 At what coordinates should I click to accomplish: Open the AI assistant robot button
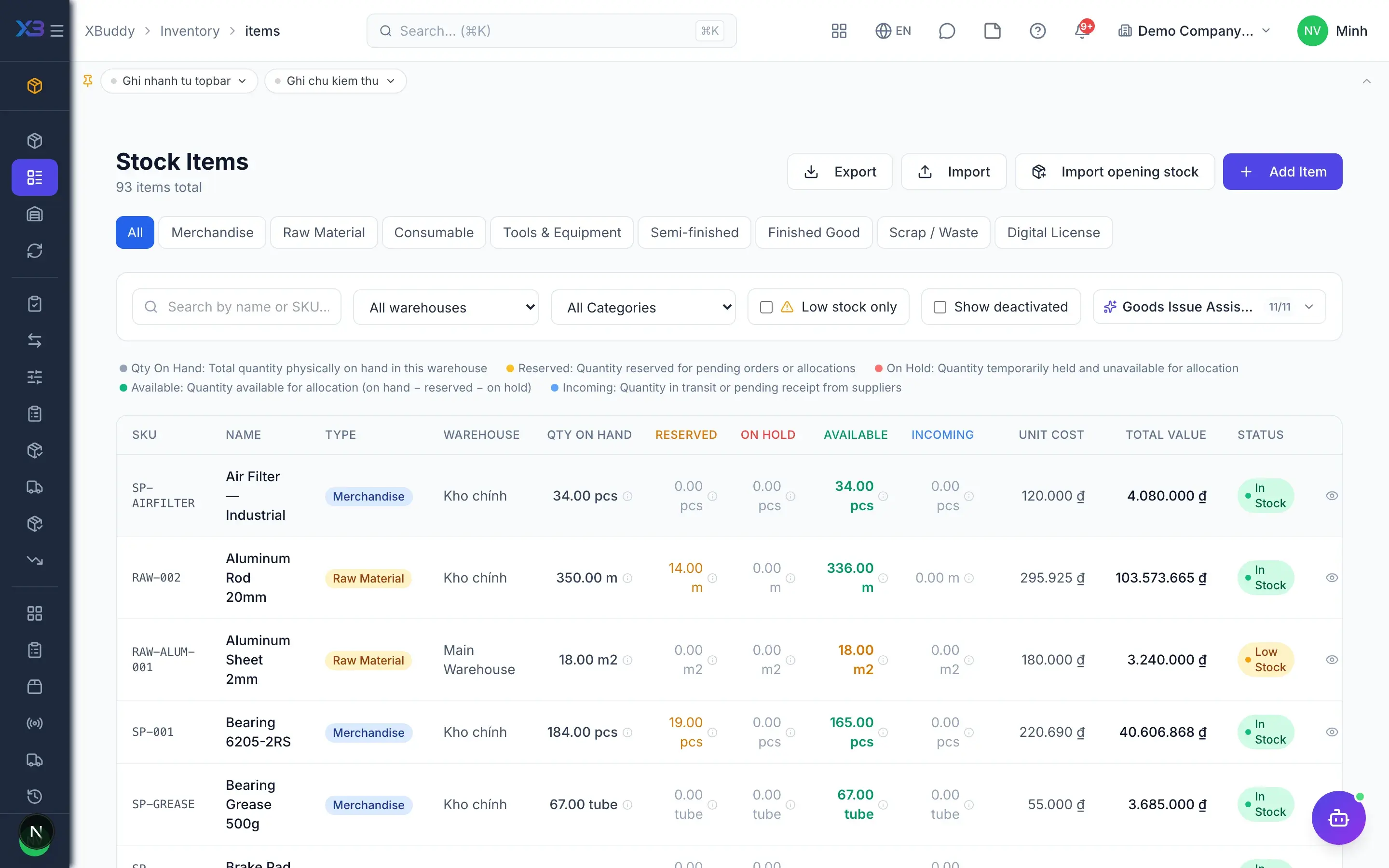(x=1338, y=817)
